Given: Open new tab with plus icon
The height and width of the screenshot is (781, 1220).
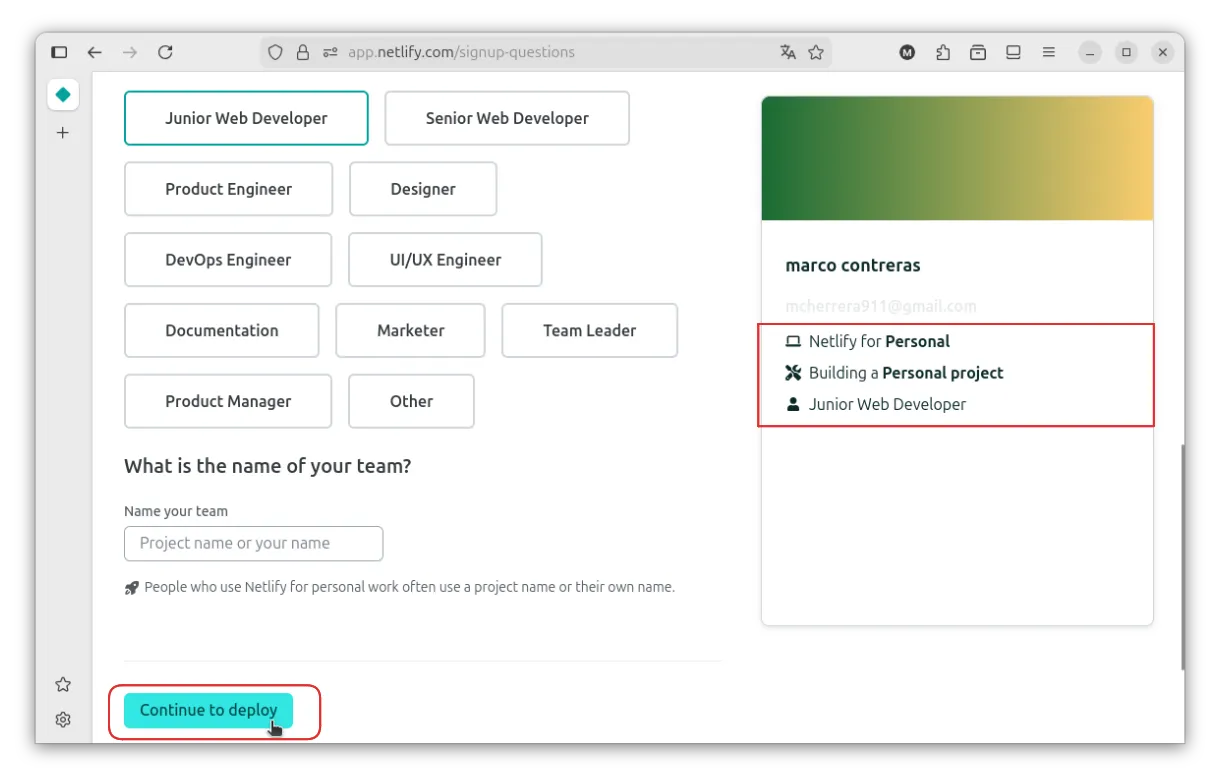Looking at the screenshot, I should point(62,132).
